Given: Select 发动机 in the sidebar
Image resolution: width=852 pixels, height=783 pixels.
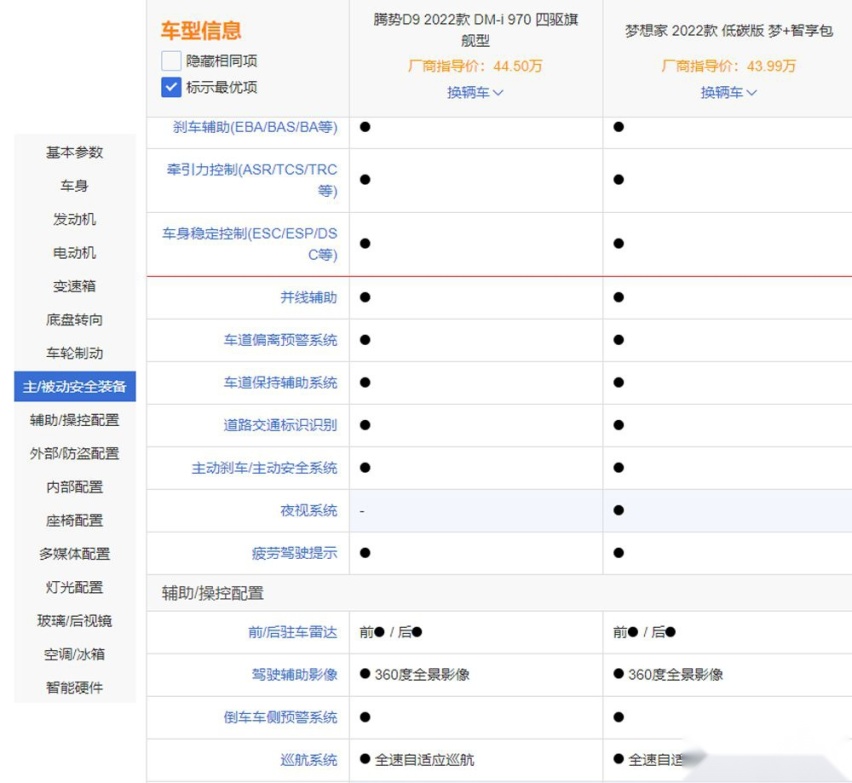Looking at the screenshot, I should [75, 220].
